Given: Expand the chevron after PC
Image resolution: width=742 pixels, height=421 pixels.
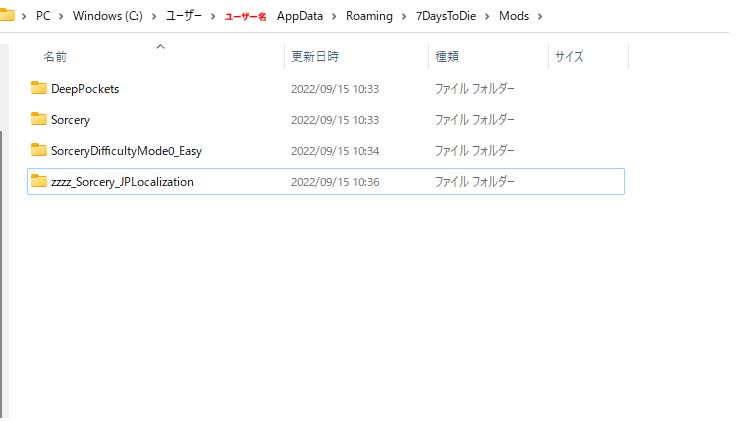Looking at the screenshot, I should (61, 17).
